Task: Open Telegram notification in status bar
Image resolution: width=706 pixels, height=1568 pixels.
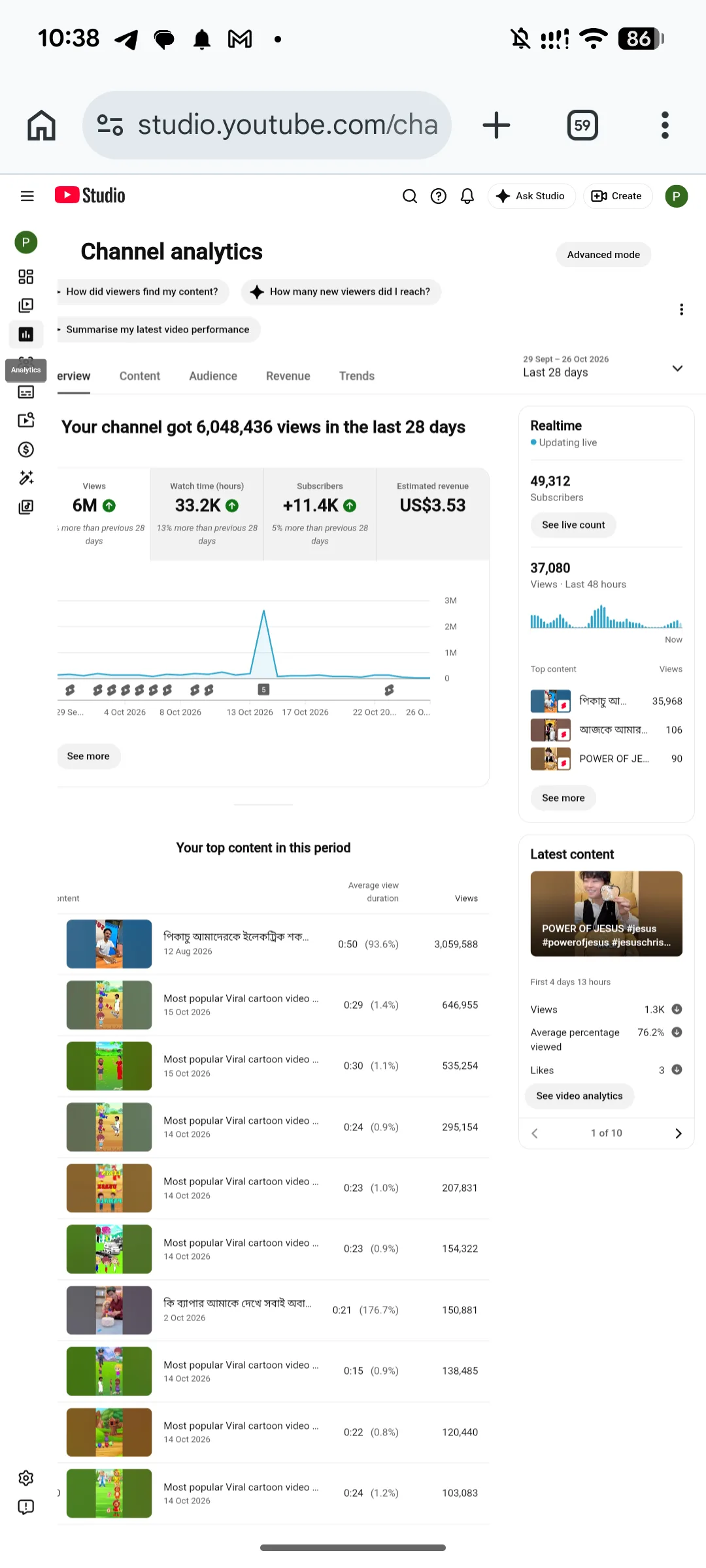Action: (x=126, y=39)
